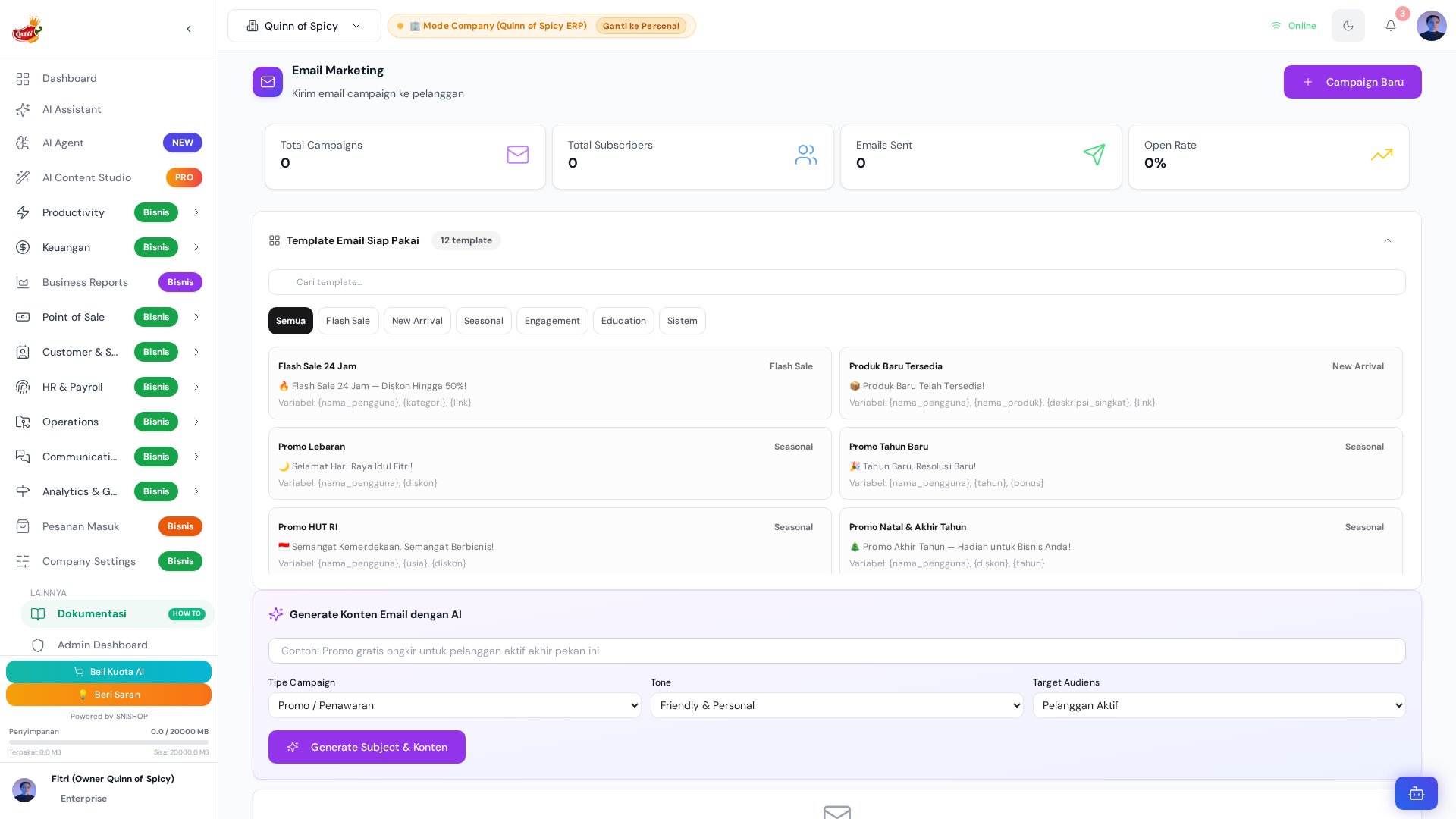Click the Cari template search field
The image size is (1456, 819).
(836, 283)
